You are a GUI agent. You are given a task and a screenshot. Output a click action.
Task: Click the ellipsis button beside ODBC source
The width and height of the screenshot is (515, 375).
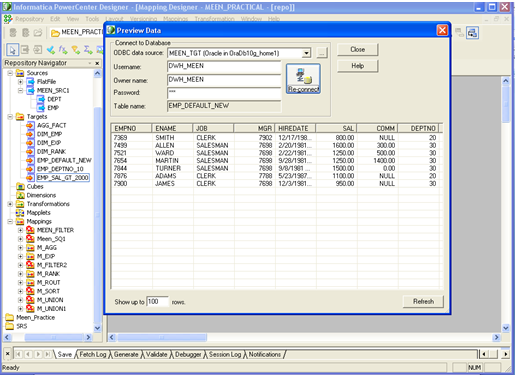pyautogui.click(x=321, y=53)
